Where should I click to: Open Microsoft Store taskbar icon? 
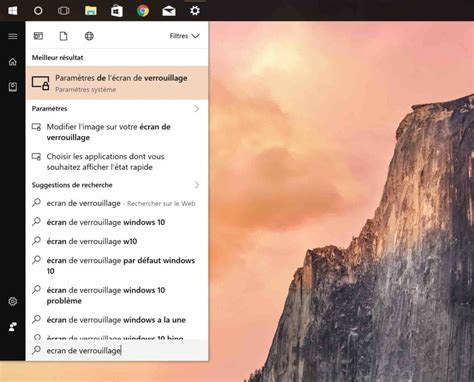116,11
